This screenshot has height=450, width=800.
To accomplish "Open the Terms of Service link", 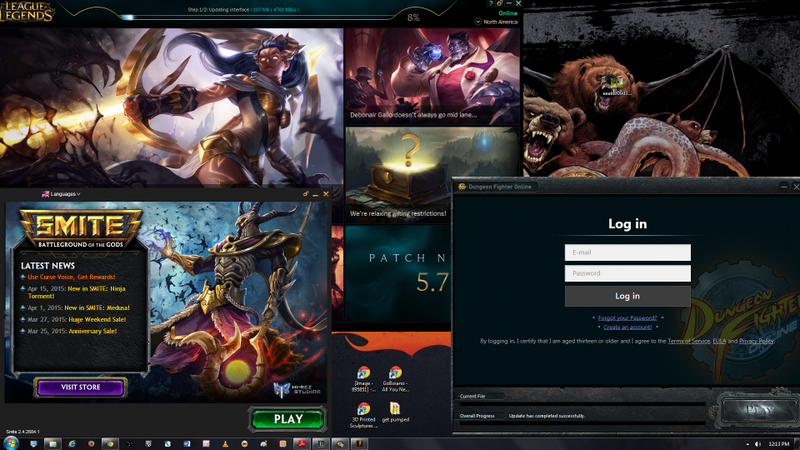I will 688,341.
